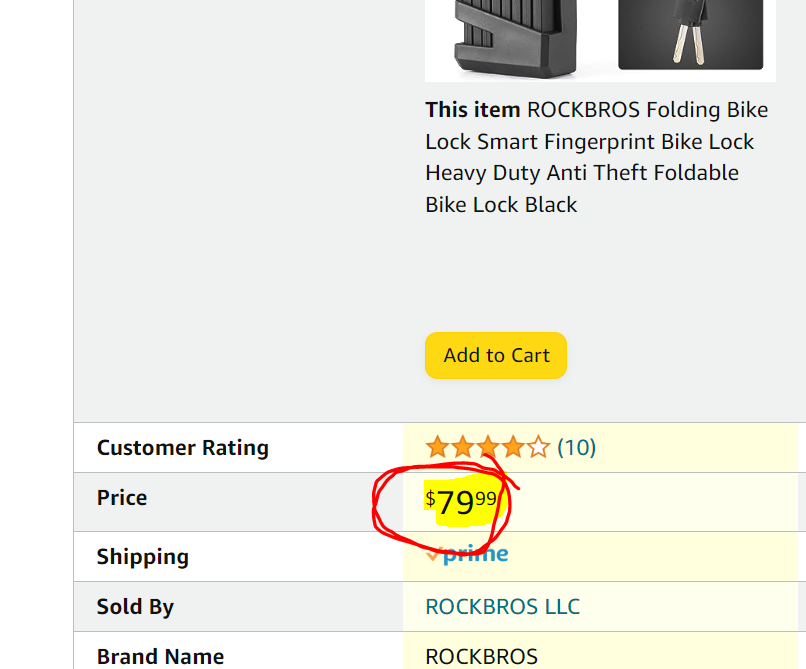
Task: Click the ROCKBROS Folding Bike Lock title
Action: coord(597,157)
